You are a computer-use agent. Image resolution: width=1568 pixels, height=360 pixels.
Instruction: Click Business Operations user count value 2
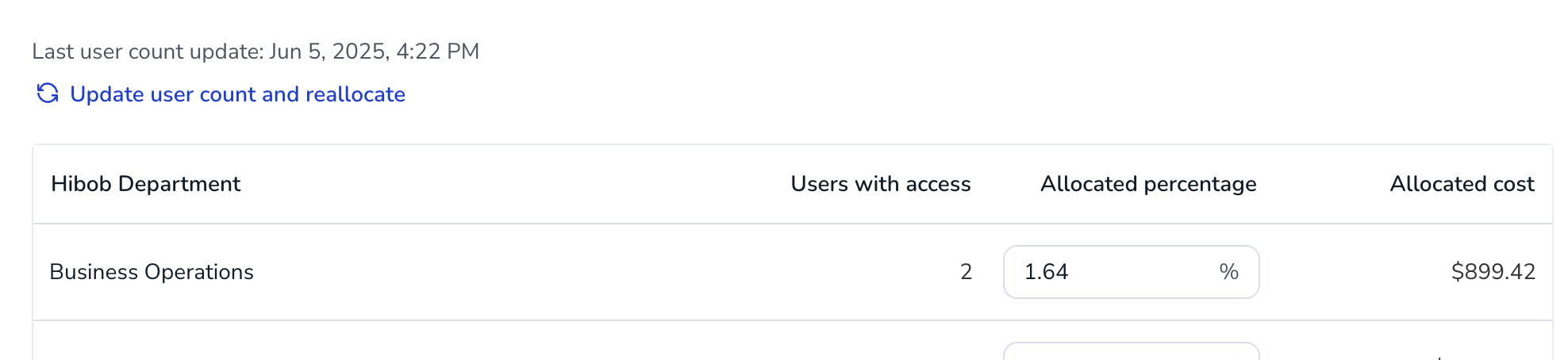point(966,272)
